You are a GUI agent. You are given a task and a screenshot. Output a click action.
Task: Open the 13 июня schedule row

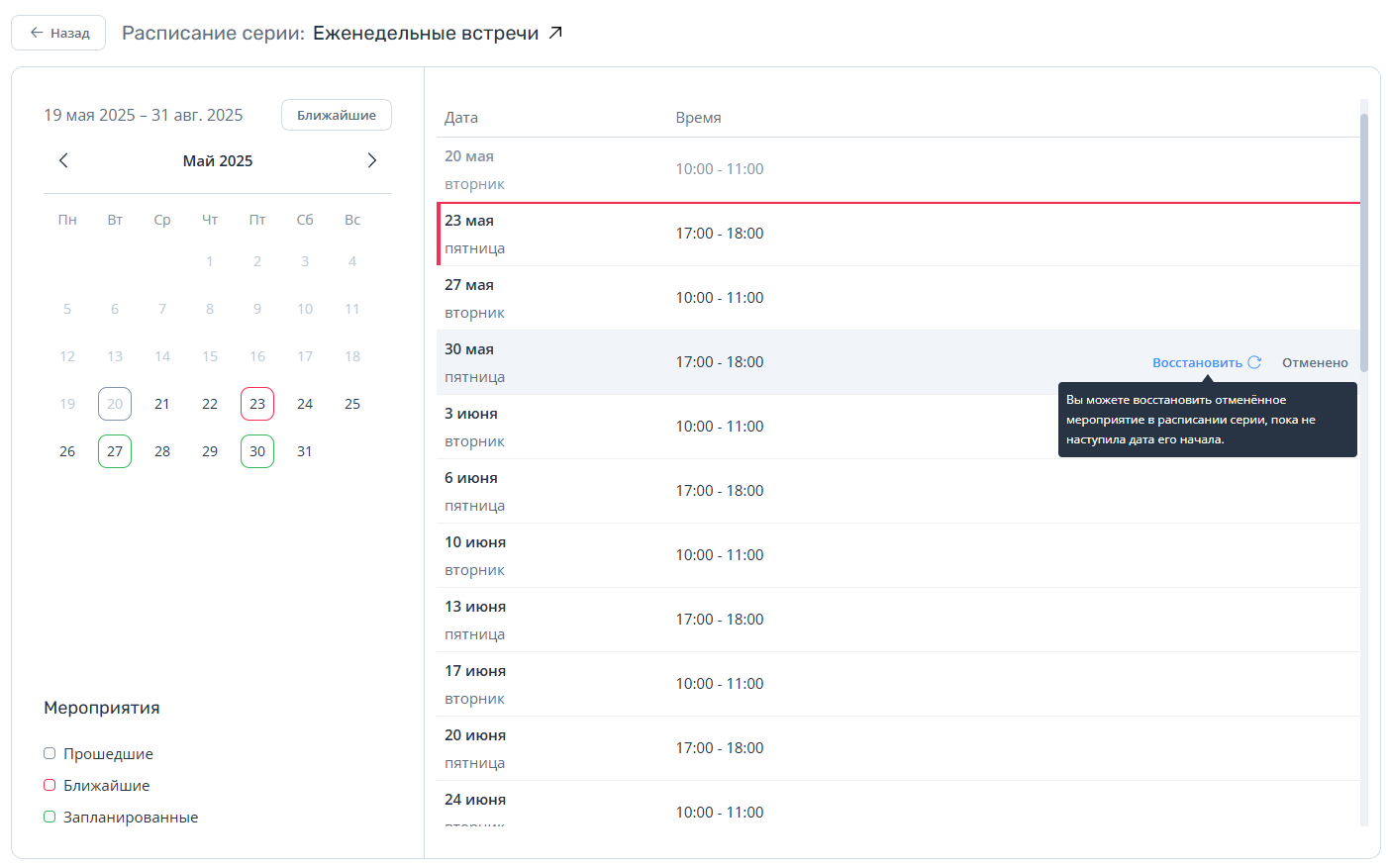click(898, 620)
